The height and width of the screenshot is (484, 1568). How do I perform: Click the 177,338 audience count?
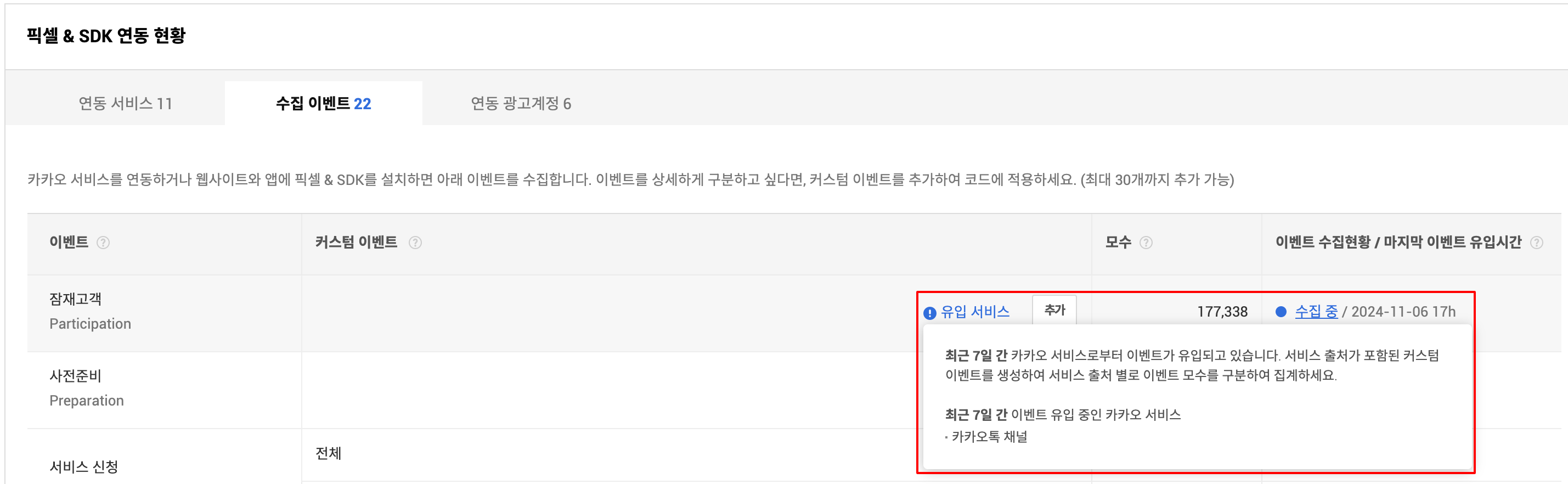(x=1222, y=312)
